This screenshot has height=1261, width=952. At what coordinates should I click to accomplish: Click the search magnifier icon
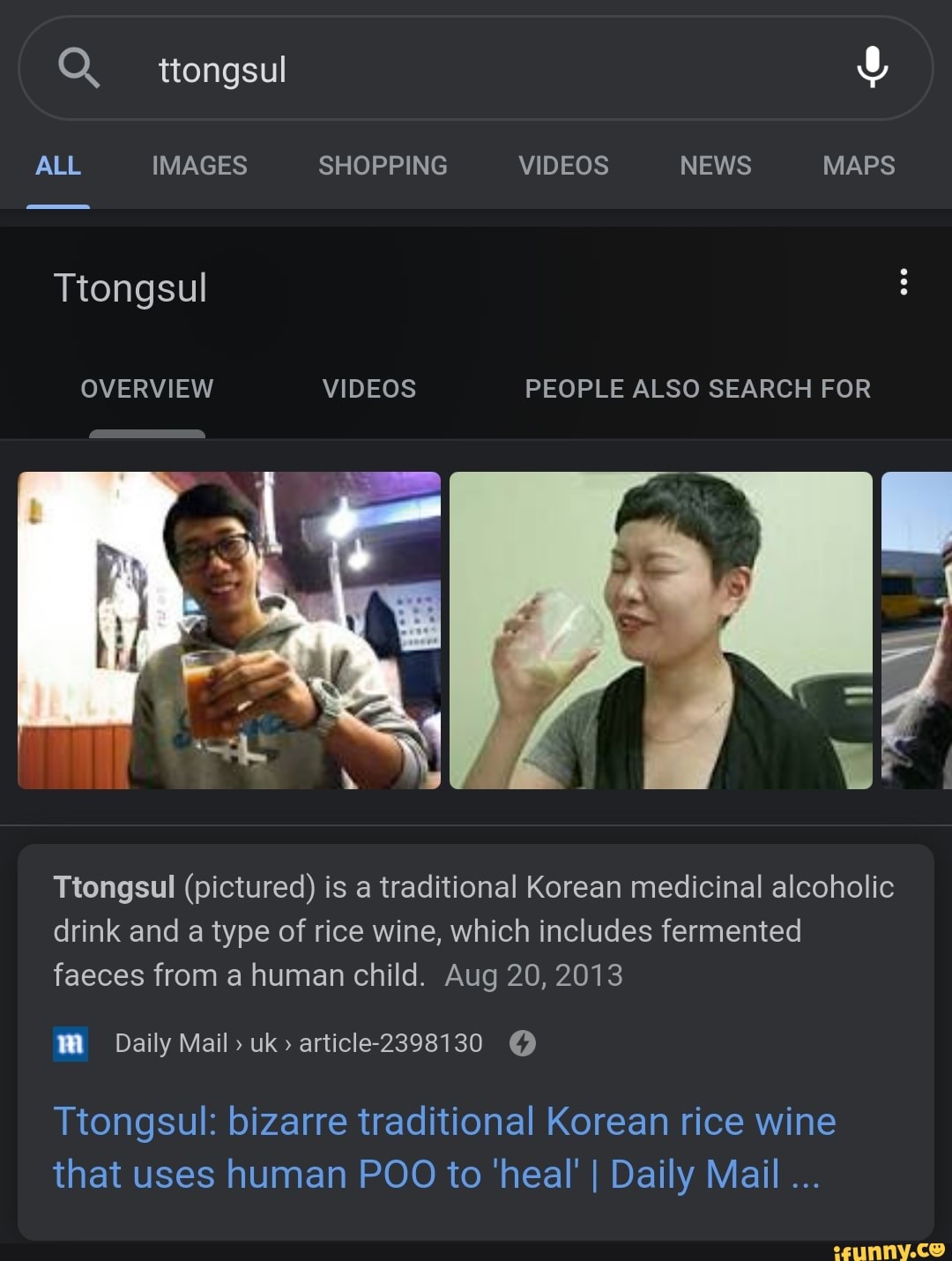(x=80, y=69)
